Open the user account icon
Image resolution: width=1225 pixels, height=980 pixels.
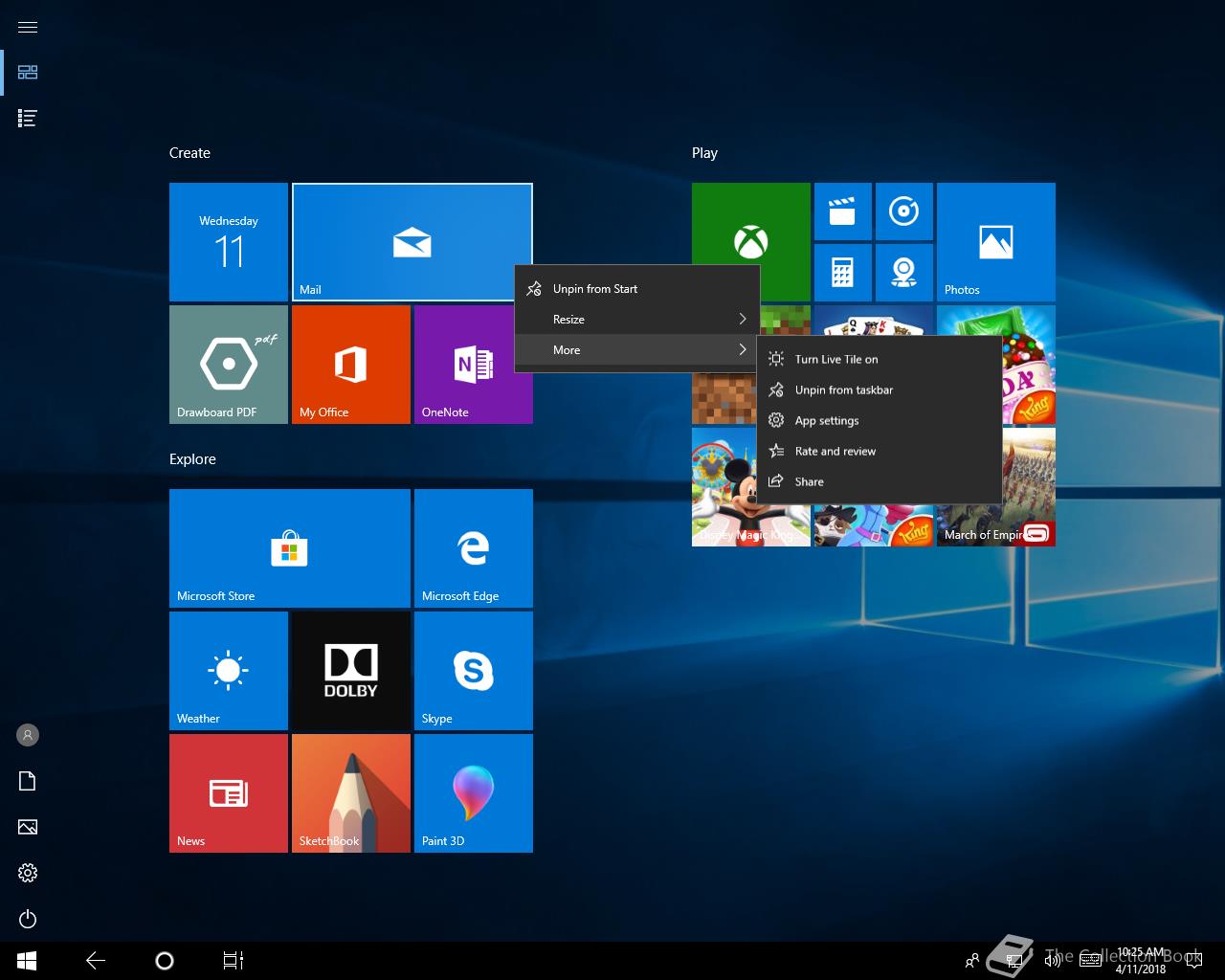pyautogui.click(x=28, y=735)
